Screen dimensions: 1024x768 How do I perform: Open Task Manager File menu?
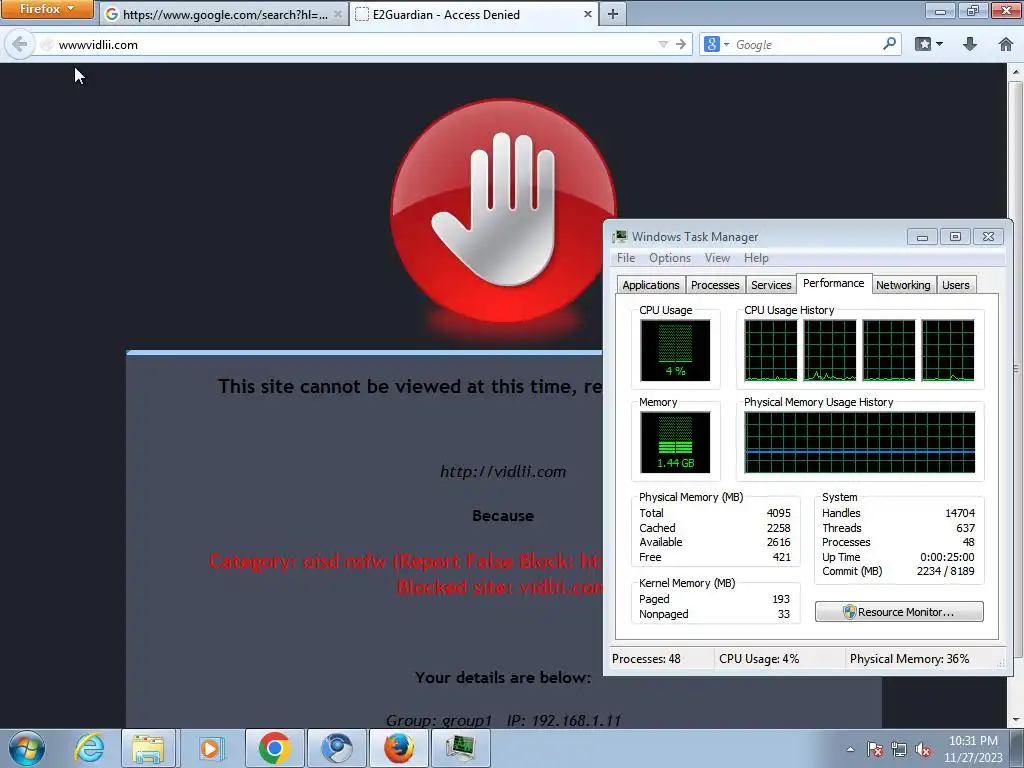[x=626, y=258]
